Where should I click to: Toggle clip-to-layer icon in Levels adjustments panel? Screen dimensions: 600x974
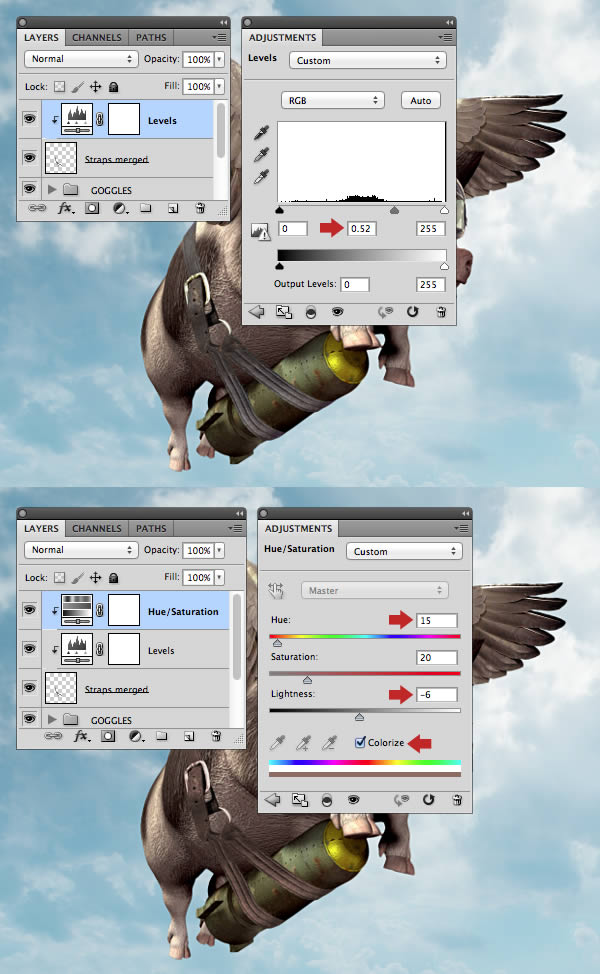point(311,312)
